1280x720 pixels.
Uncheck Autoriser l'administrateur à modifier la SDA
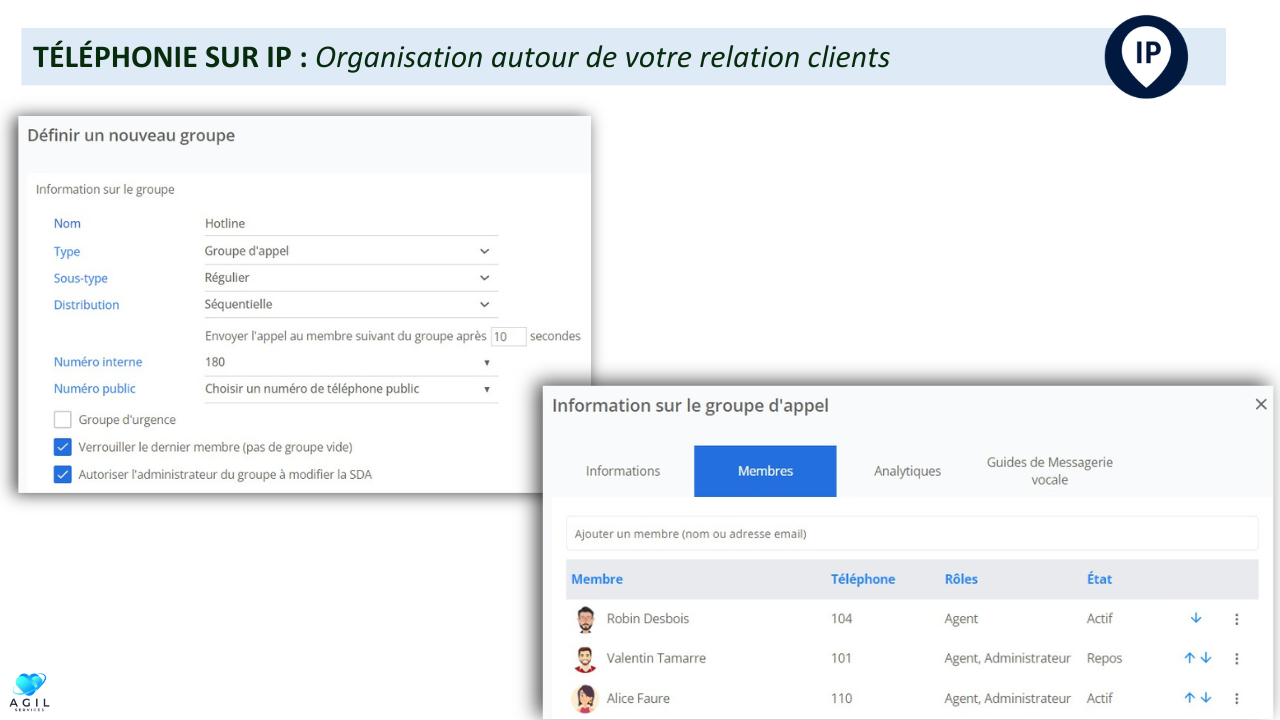[63, 474]
